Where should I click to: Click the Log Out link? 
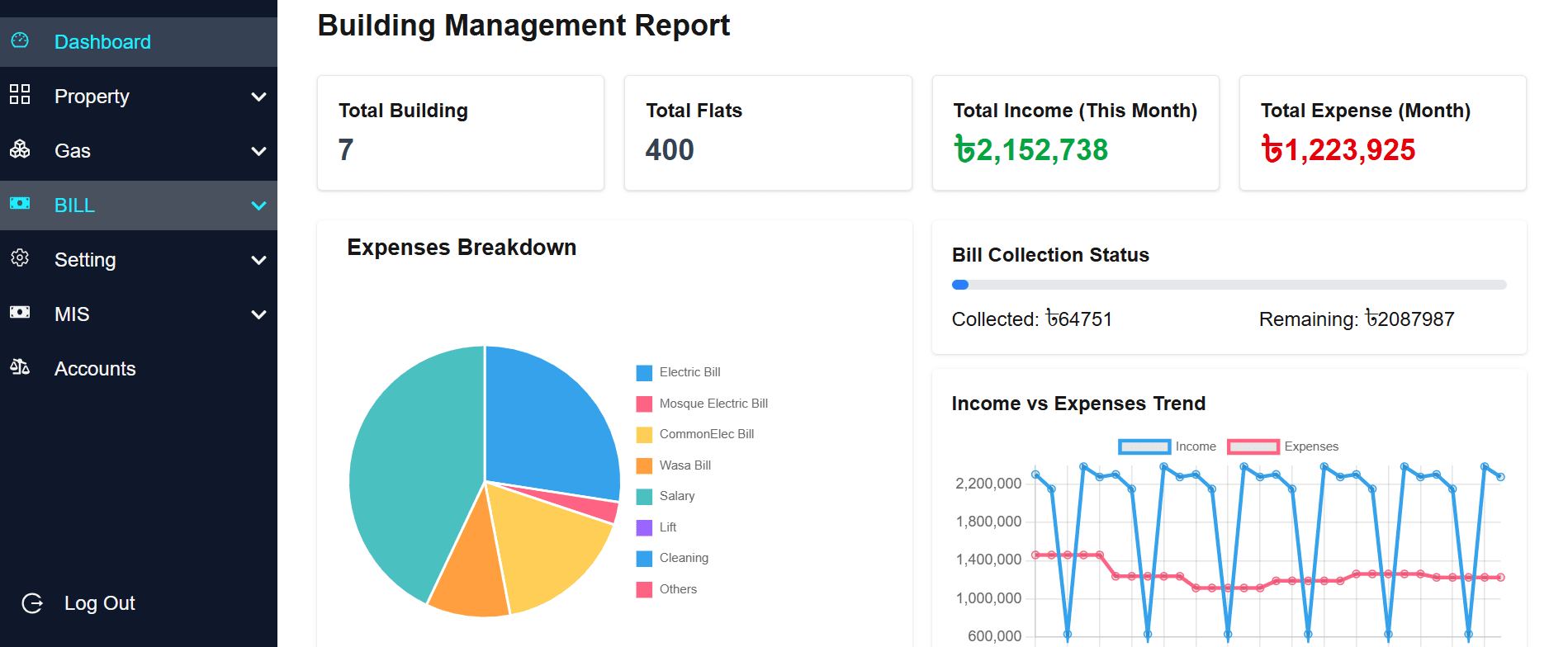pyautogui.click(x=99, y=603)
